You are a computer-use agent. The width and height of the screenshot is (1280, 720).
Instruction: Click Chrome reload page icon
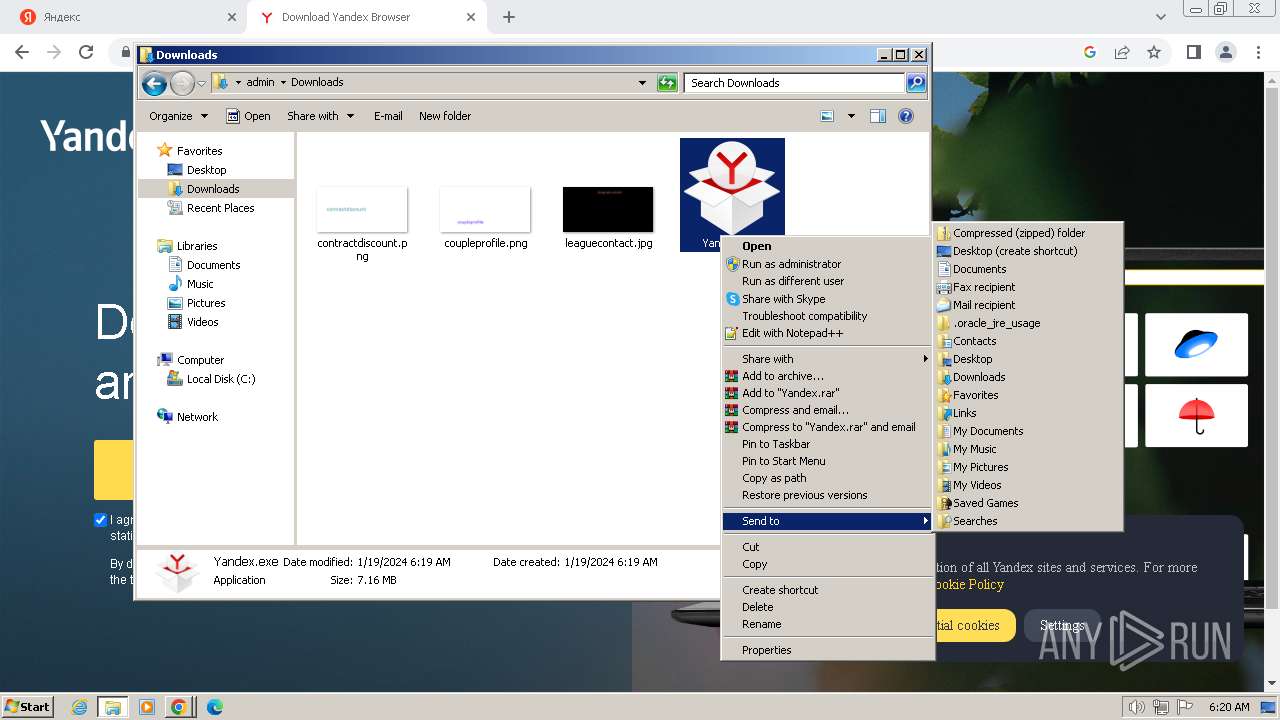click(86, 52)
